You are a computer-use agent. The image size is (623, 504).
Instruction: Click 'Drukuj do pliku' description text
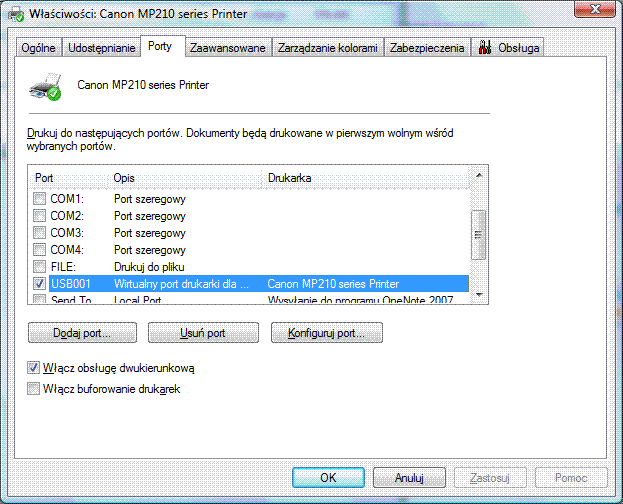149,267
